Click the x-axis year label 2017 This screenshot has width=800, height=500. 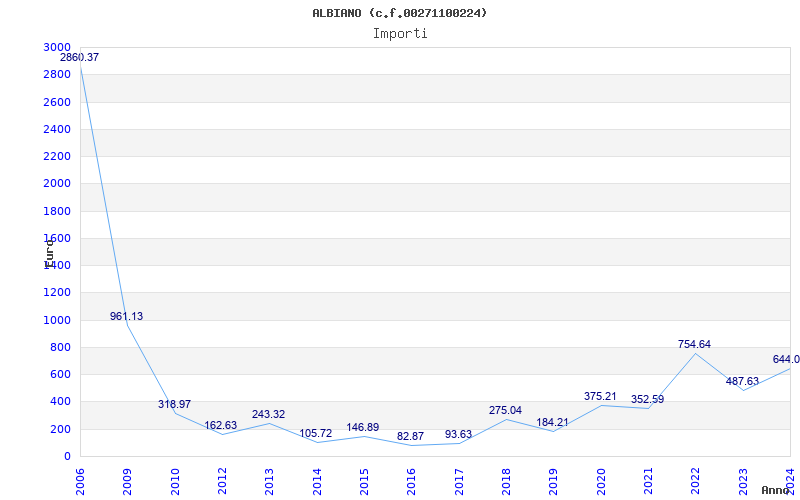(x=459, y=481)
